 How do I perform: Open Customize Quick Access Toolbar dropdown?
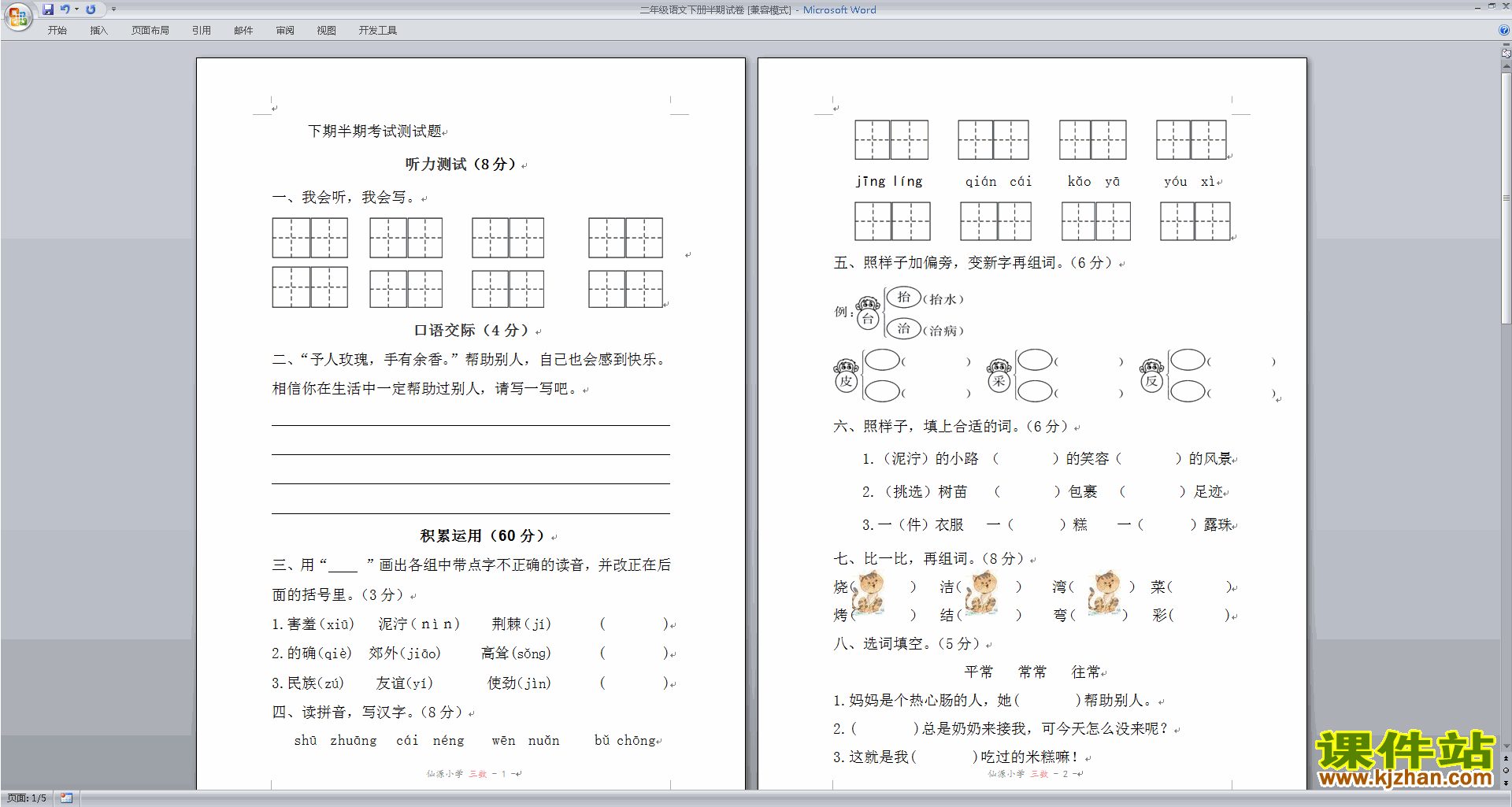[x=113, y=9]
